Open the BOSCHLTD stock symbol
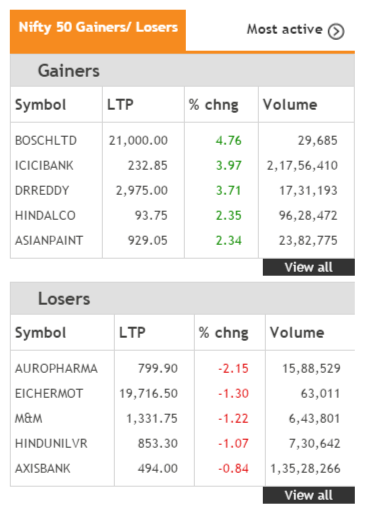365x522 pixels. click(x=46, y=141)
